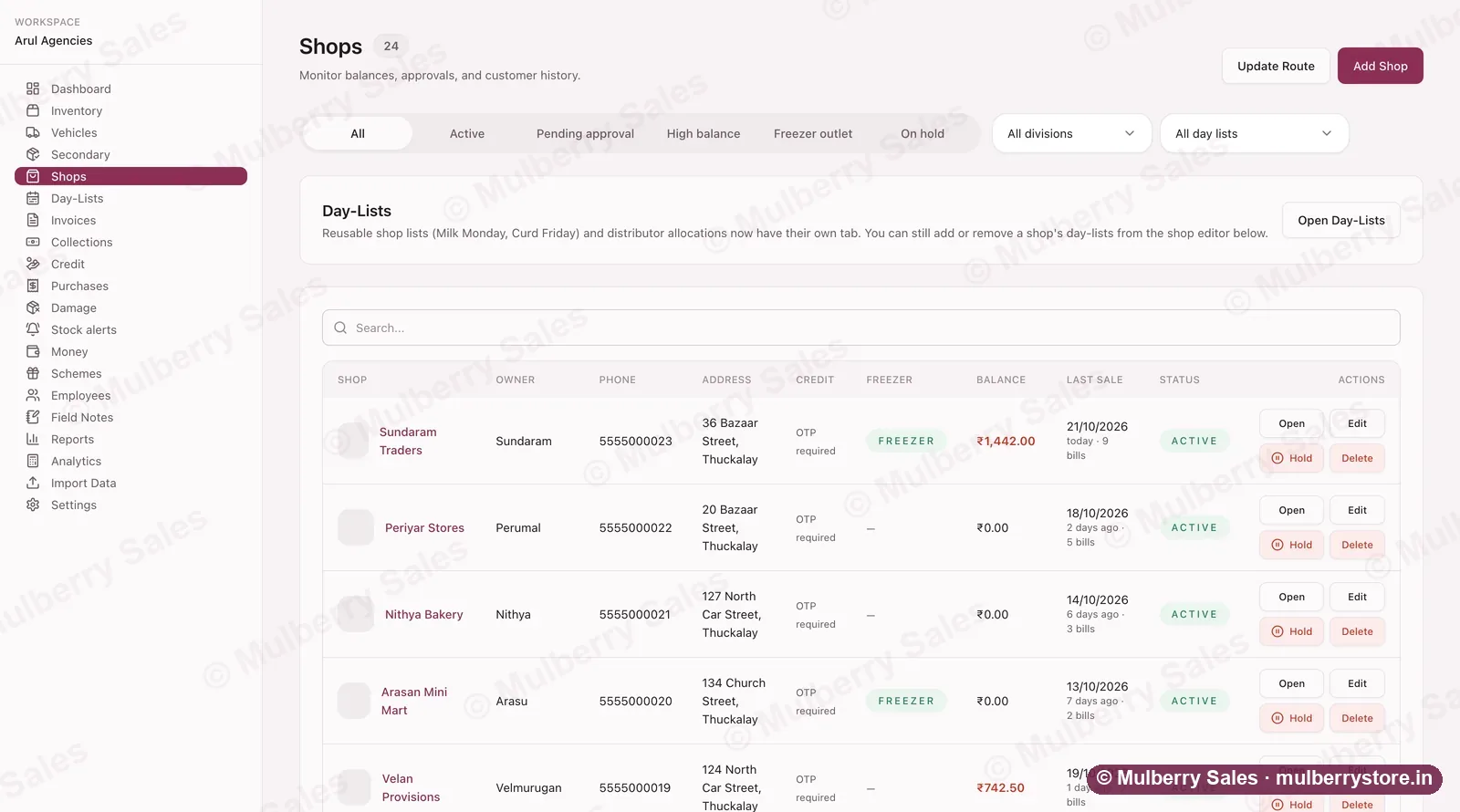Open the Dashboard icon in sidebar
Screen dimensions: 1460x812
(x=33, y=88)
